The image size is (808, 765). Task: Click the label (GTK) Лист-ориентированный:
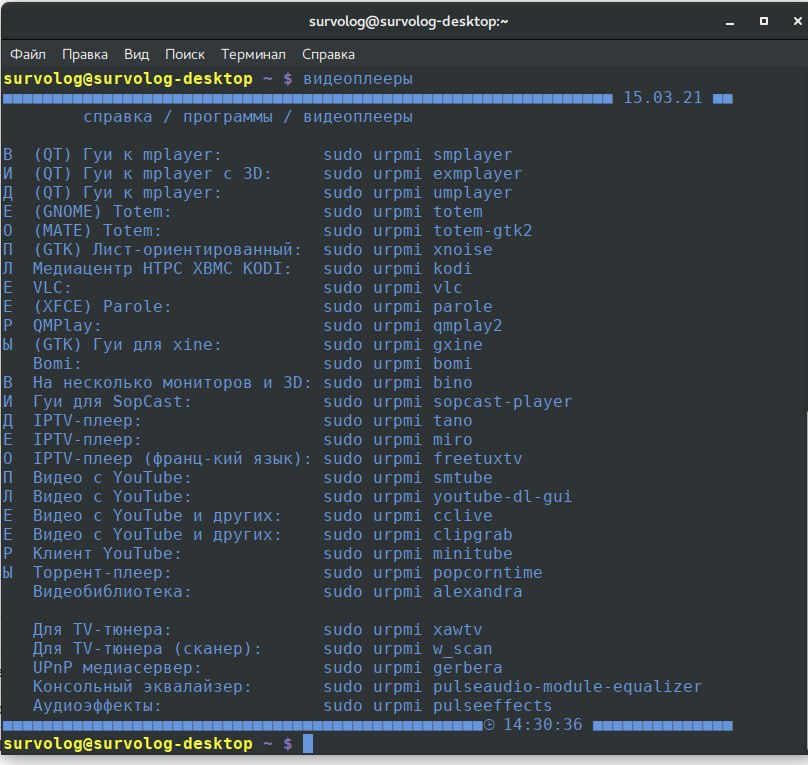(167, 250)
